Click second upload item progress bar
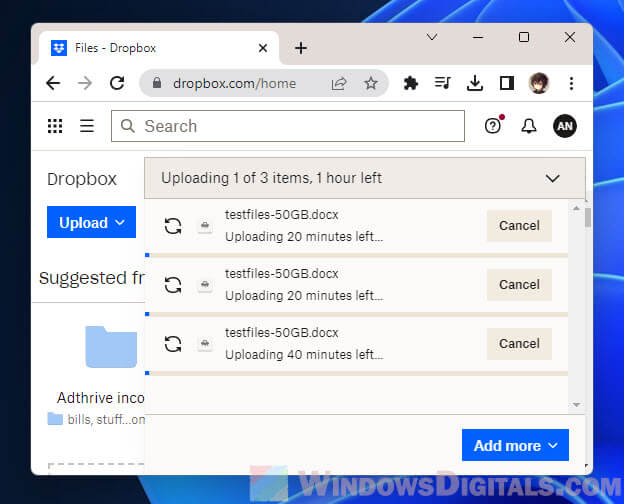The height and width of the screenshot is (504, 624). tap(357, 314)
